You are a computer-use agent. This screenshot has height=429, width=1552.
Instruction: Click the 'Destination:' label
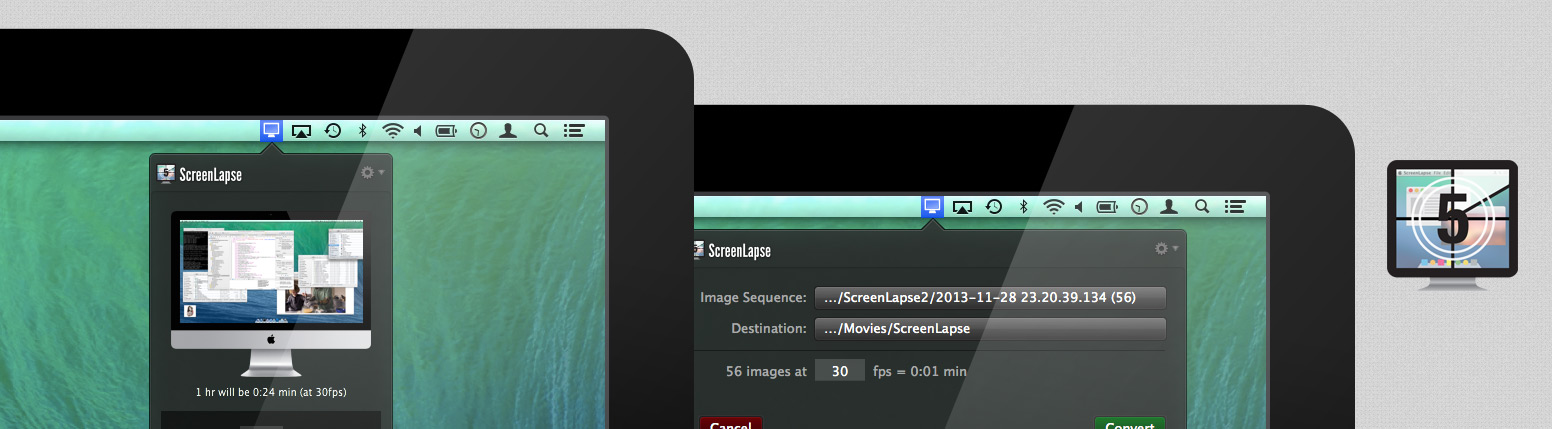(769, 328)
